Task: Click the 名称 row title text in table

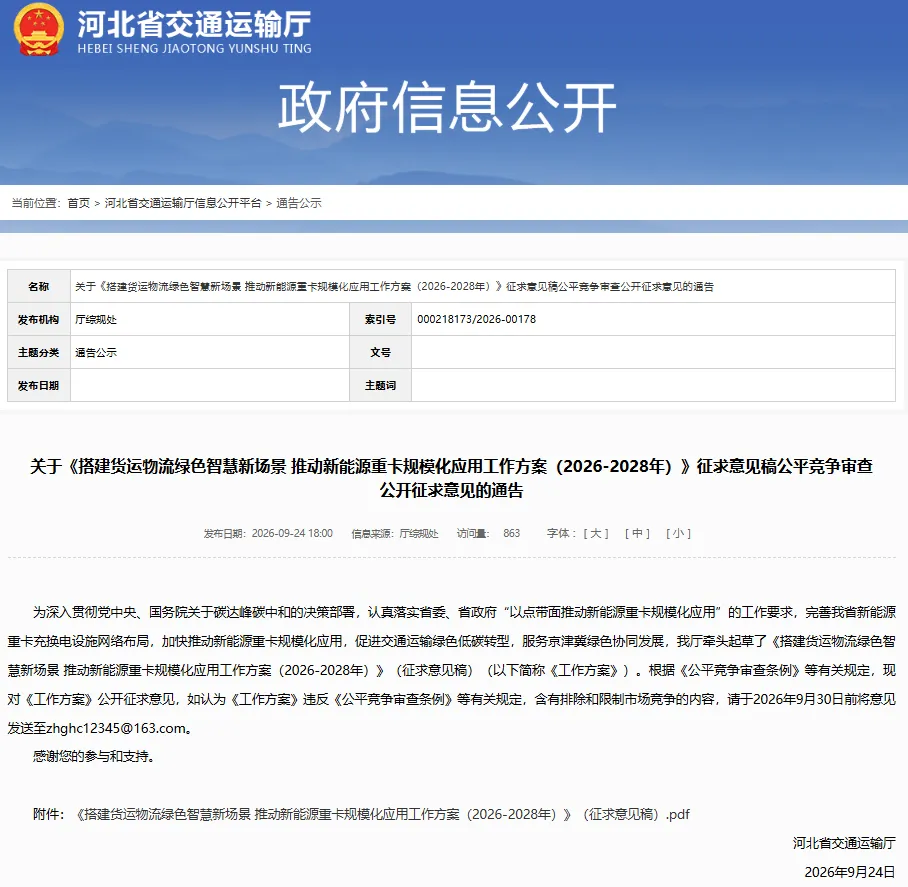Action: (x=394, y=287)
